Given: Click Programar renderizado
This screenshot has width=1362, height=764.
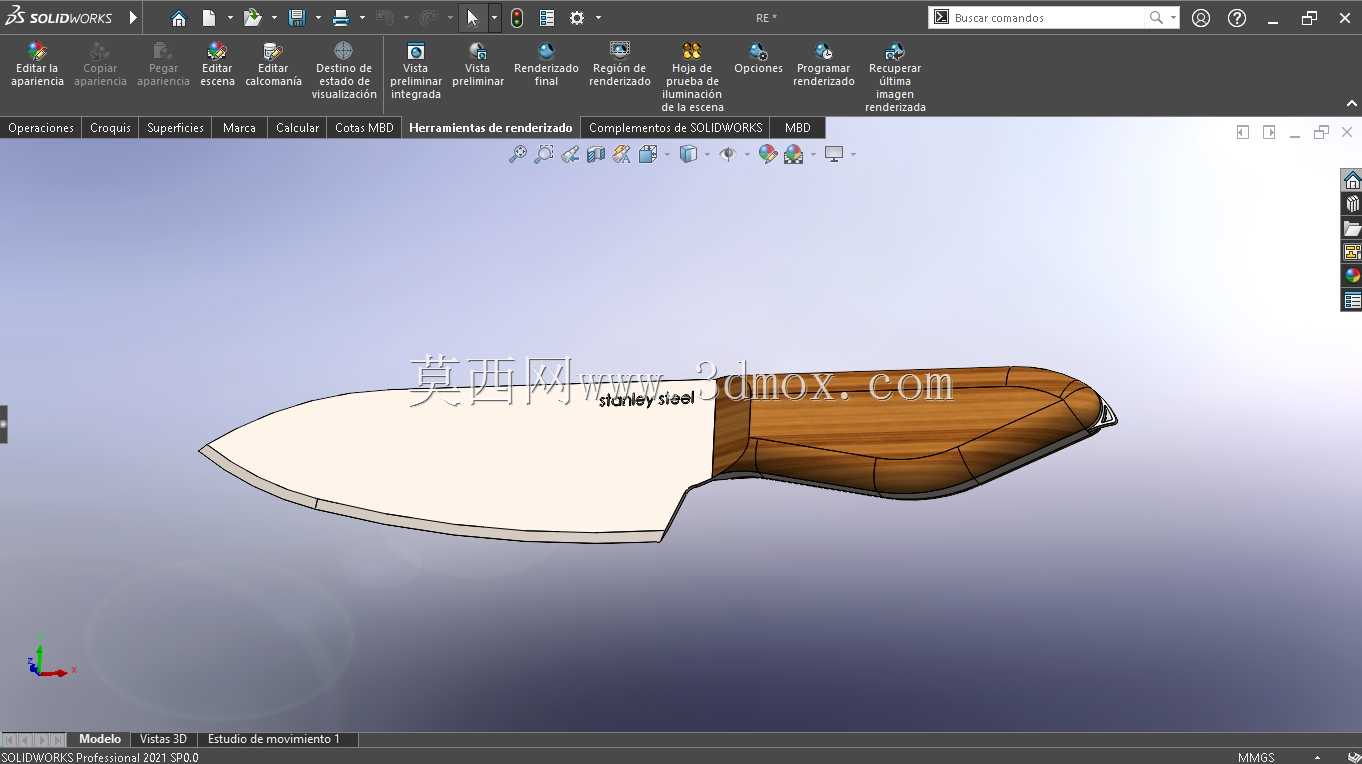Looking at the screenshot, I should 824,65.
